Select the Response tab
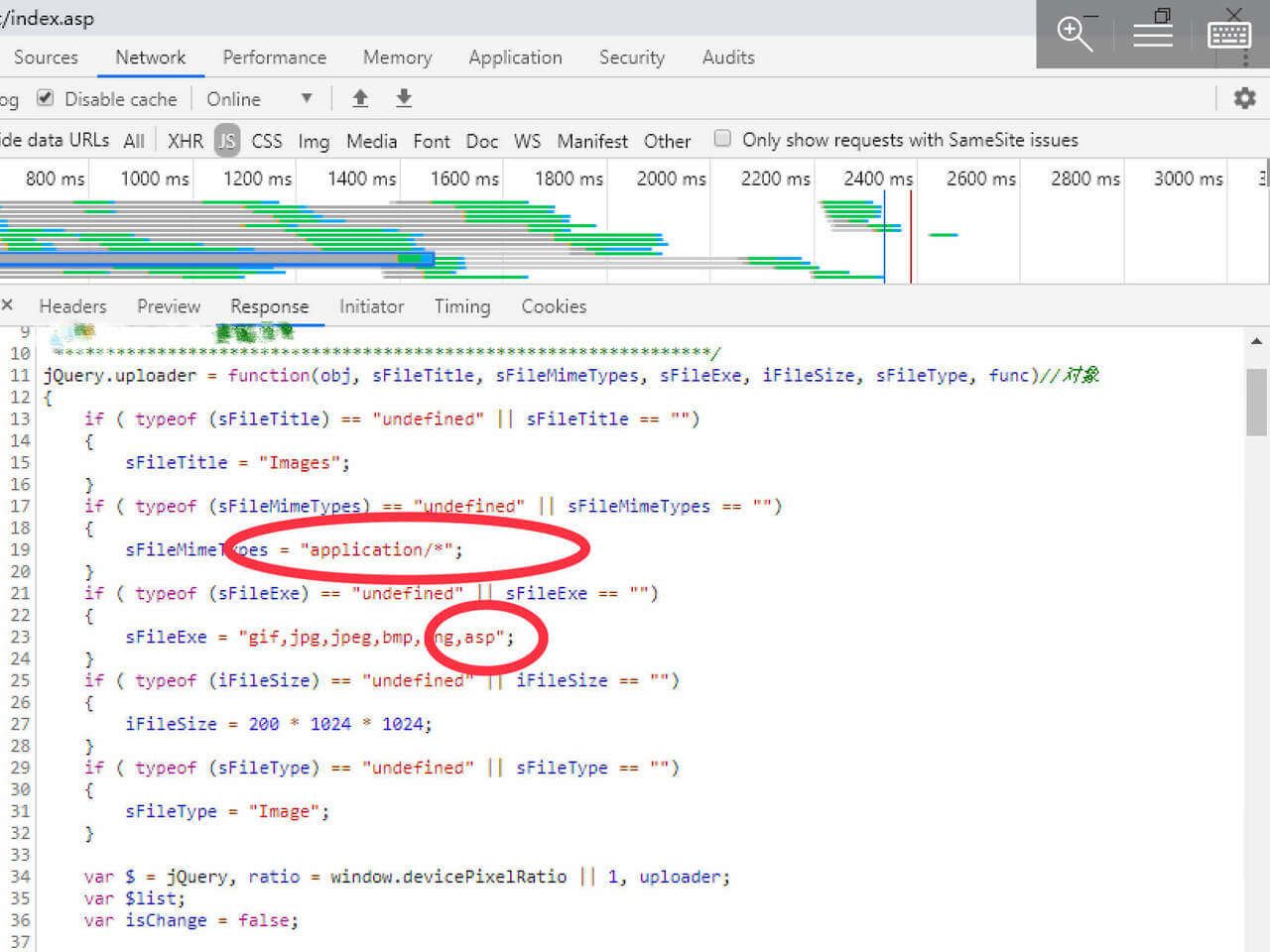Image resolution: width=1270 pixels, height=952 pixels. tap(270, 306)
